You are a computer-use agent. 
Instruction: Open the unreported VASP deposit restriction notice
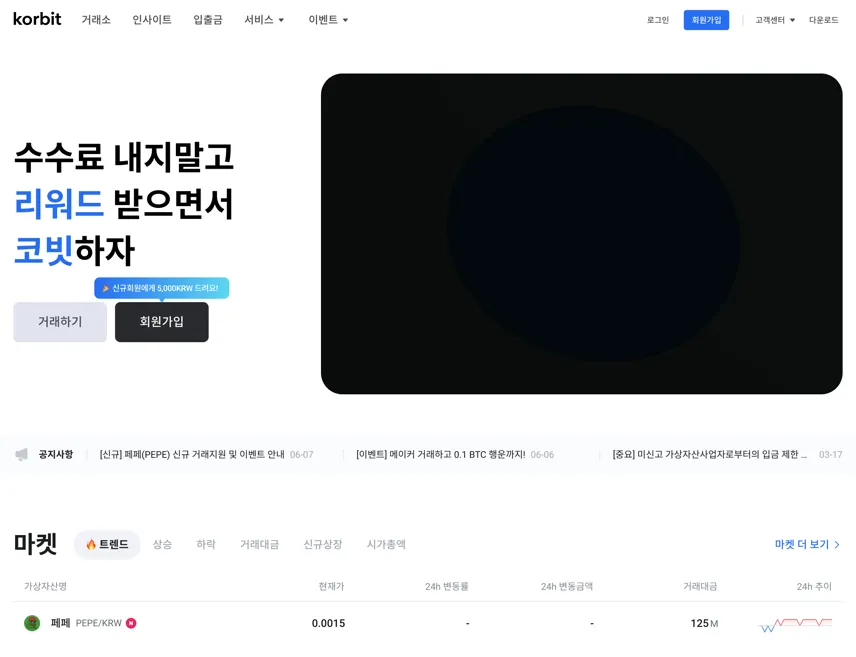(x=727, y=454)
